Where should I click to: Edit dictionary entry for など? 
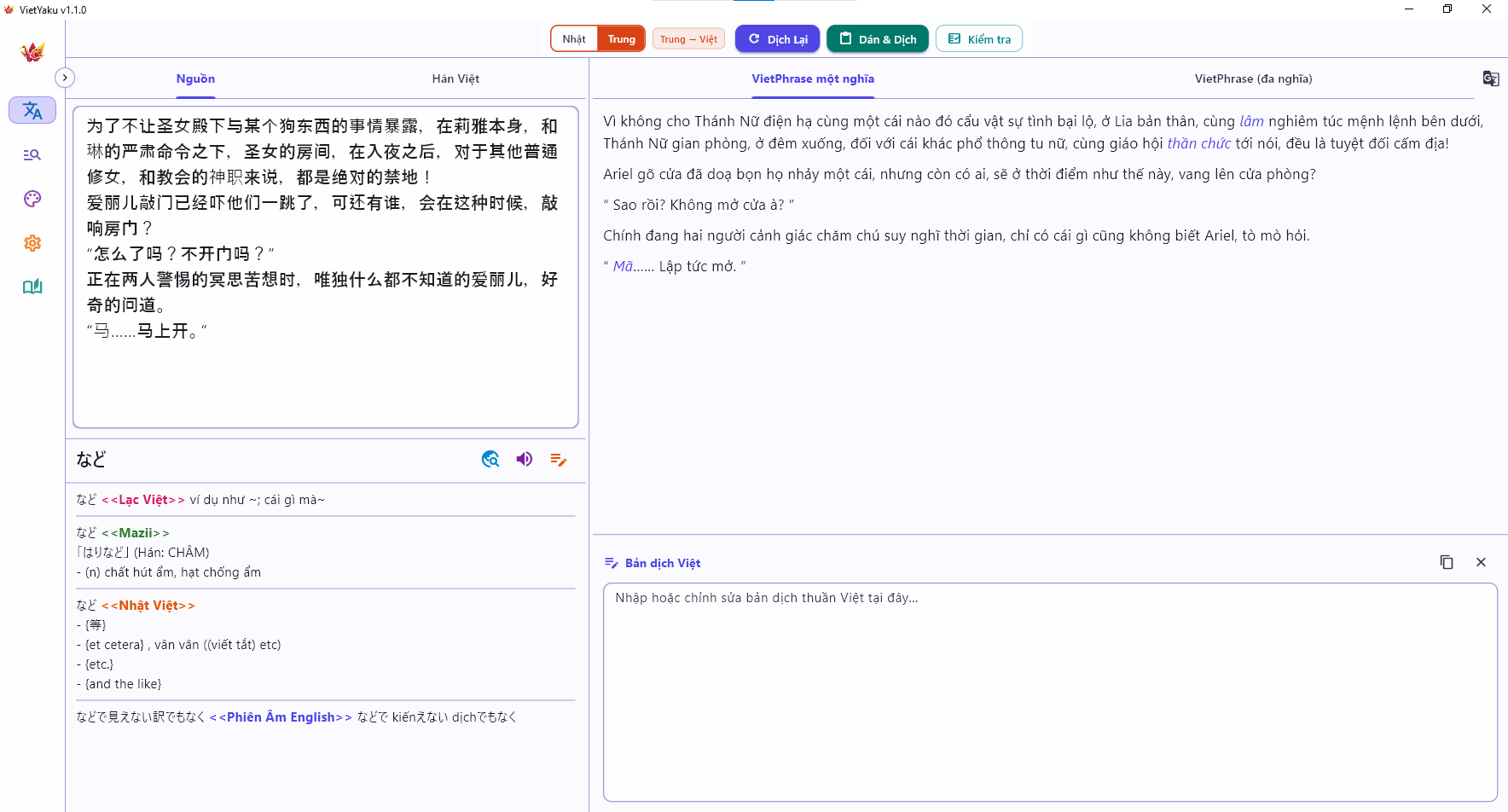[x=559, y=459]
